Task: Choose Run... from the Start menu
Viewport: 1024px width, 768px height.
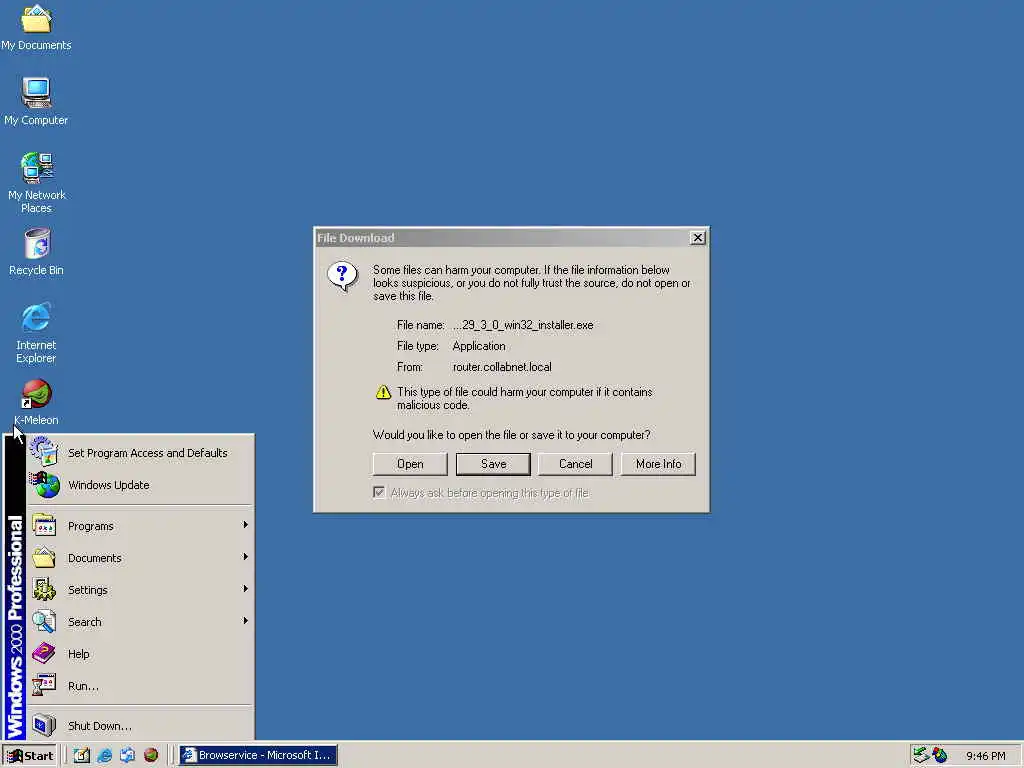Action: [140, 686]
